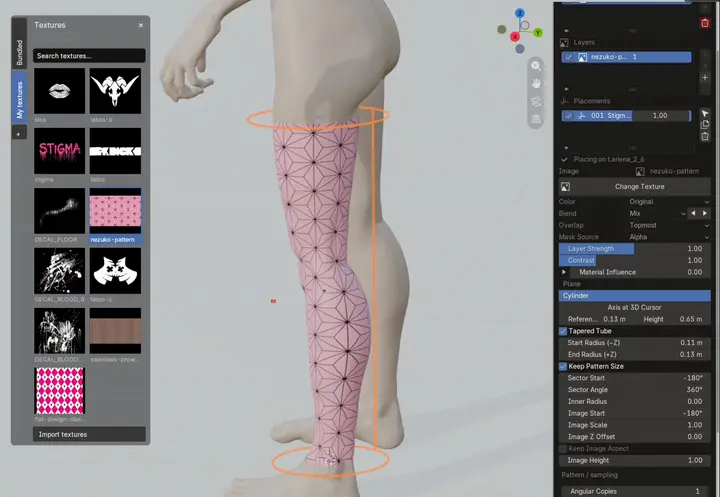Duplicate placement with the copy icon

pyautogui.click(x=705, y=125)
